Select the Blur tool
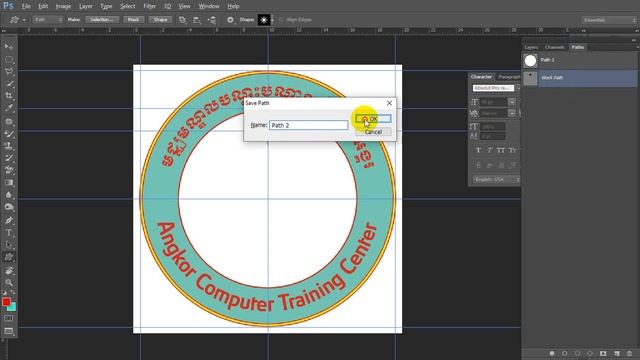This screenshot has width=640, height=360. click(x=9, y=195)
